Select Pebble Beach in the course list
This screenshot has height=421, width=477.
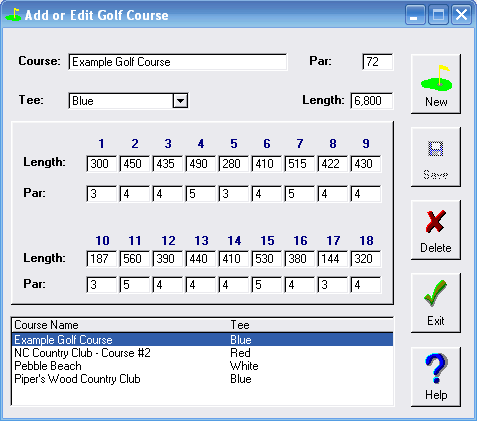coord(203,366)
